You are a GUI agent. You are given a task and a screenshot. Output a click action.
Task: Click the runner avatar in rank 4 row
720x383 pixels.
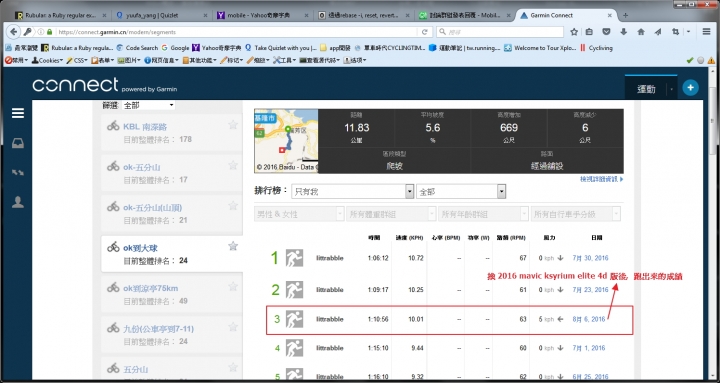click(x=294, y=348)
